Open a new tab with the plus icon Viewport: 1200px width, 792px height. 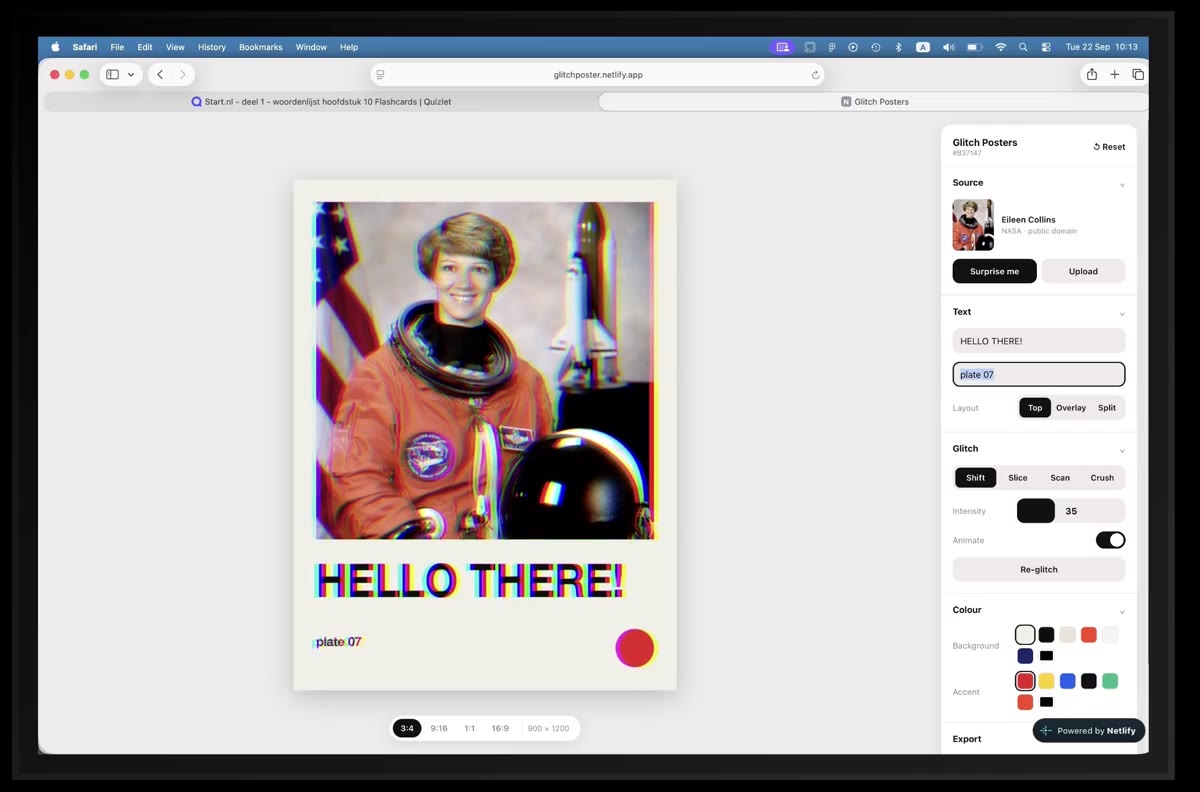pyautogui.click(x=1115, y=74)
